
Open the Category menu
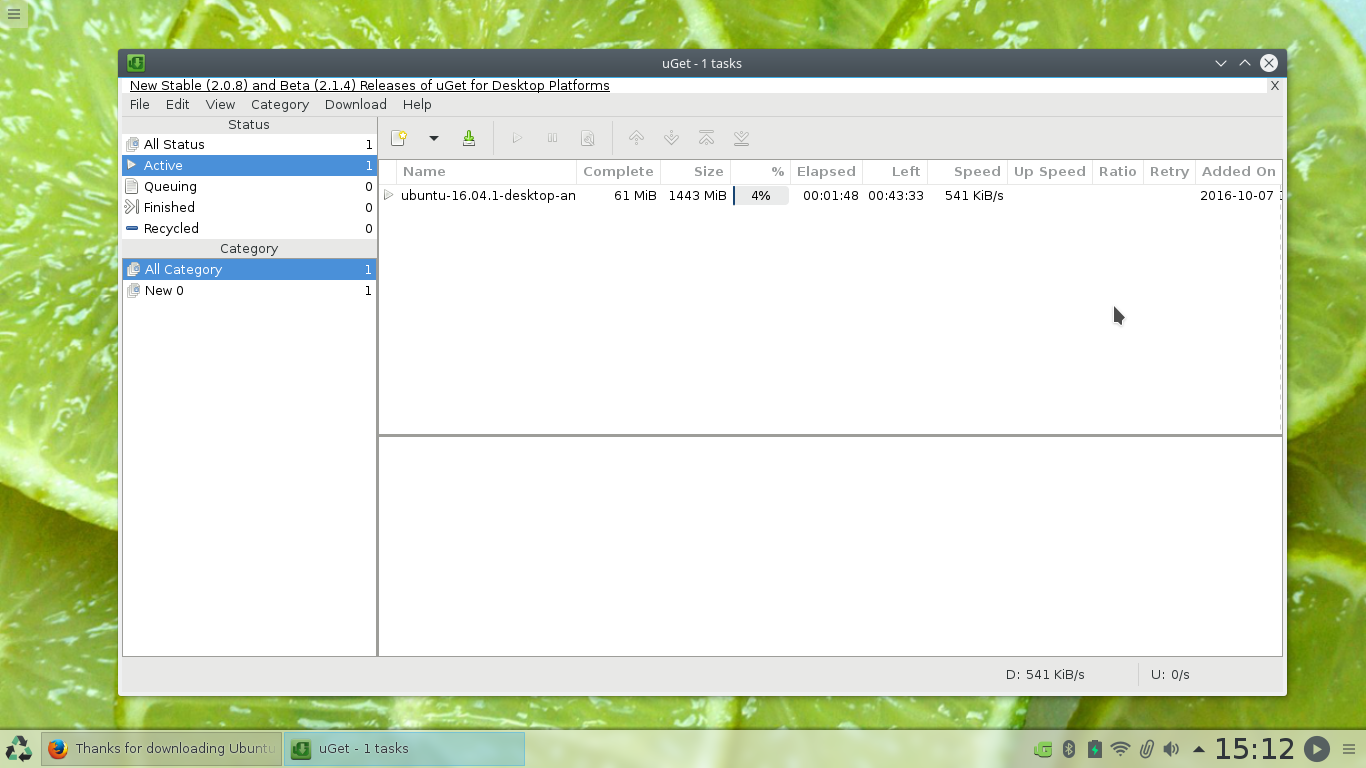(x=280, y=104)
